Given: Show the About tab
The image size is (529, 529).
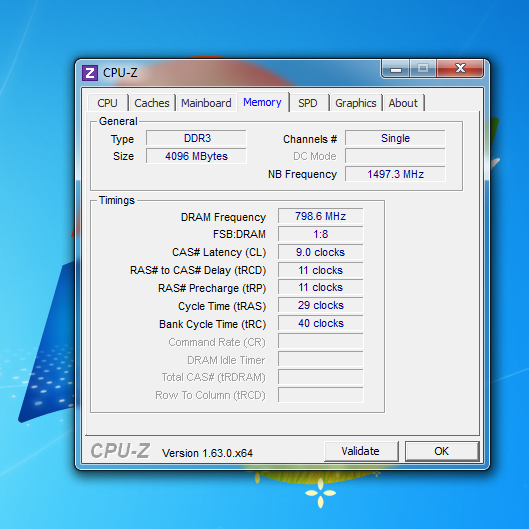Looking at the screenshot, I should pyautogui.click(x=403, y=103).
